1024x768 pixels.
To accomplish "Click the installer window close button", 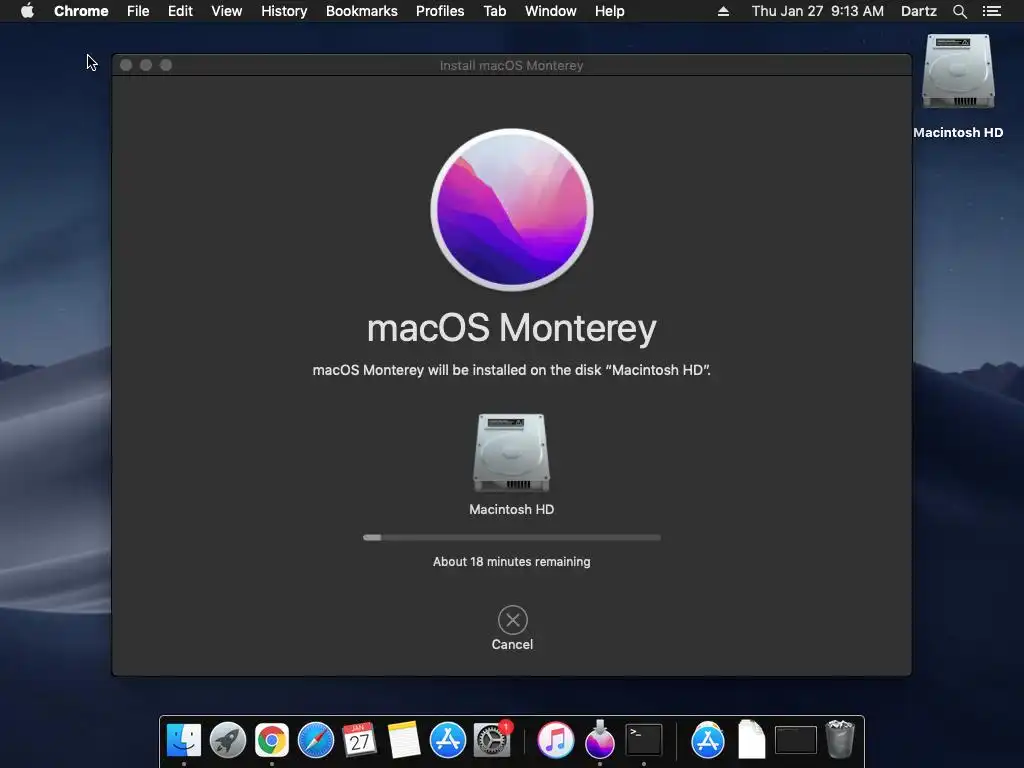I will tap(126, 65).
